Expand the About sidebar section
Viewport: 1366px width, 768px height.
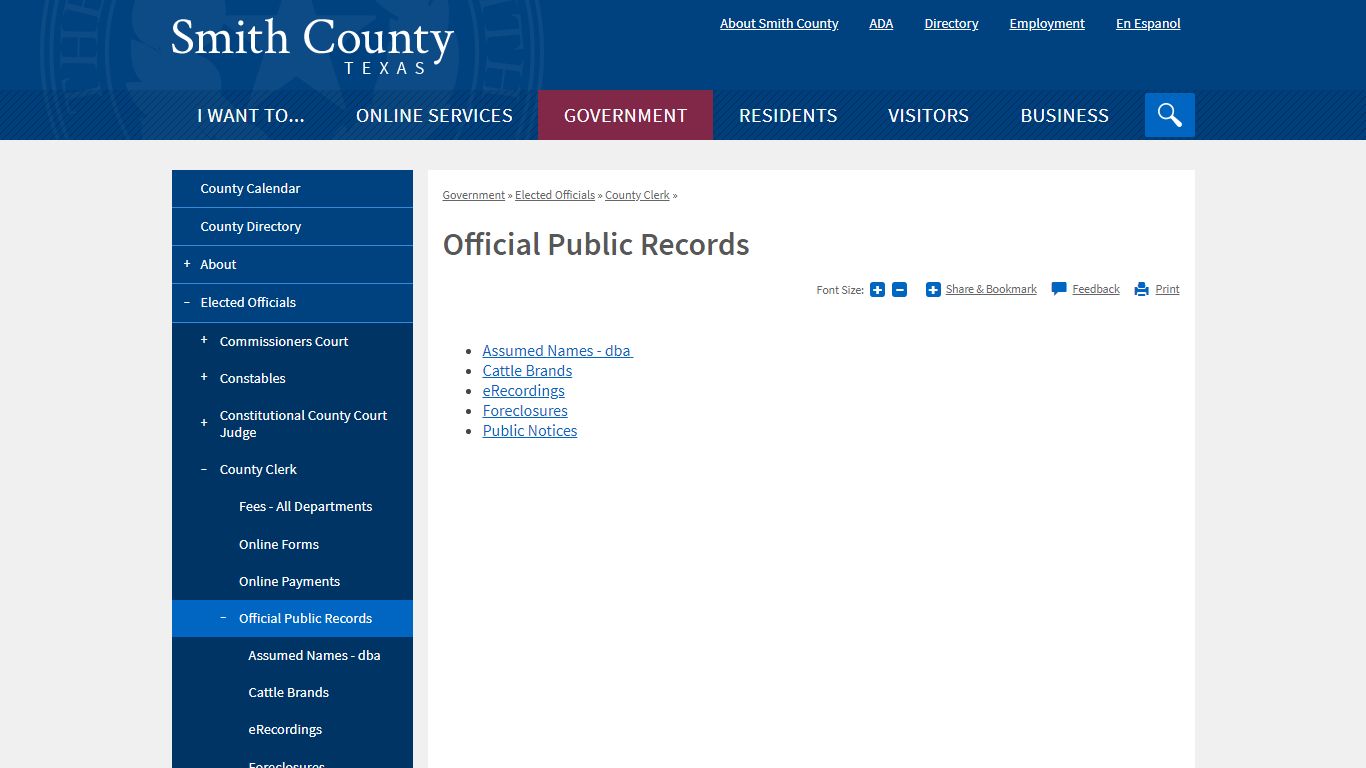187,264
